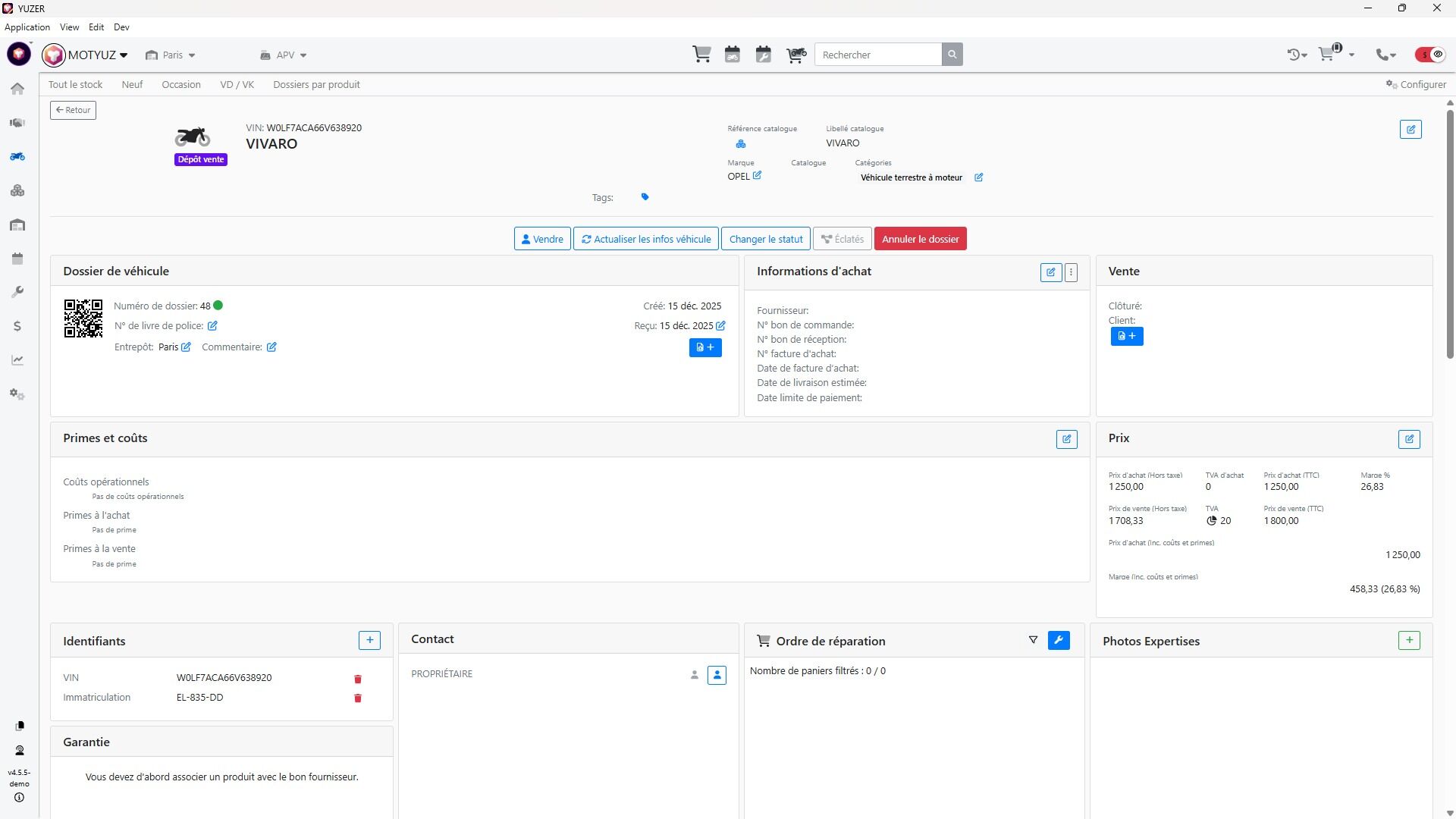This screenshot has height=819, width=1456.
Task: Open the motorcycle stock icon in left sidebar
Action: click(x=17, y=157)
